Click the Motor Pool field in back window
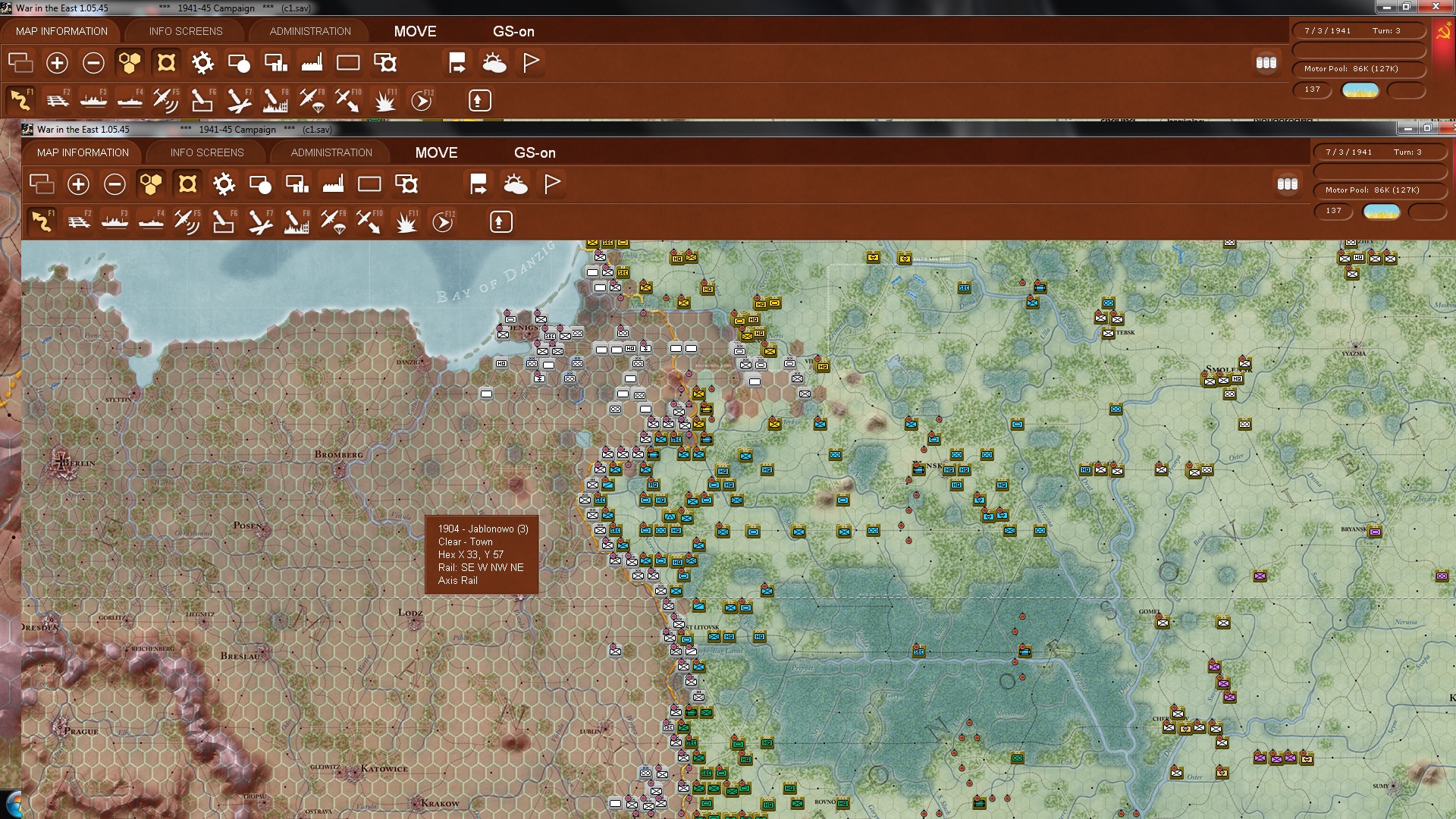Viewport: 1456px width, 819px height. coord(1358,69)
